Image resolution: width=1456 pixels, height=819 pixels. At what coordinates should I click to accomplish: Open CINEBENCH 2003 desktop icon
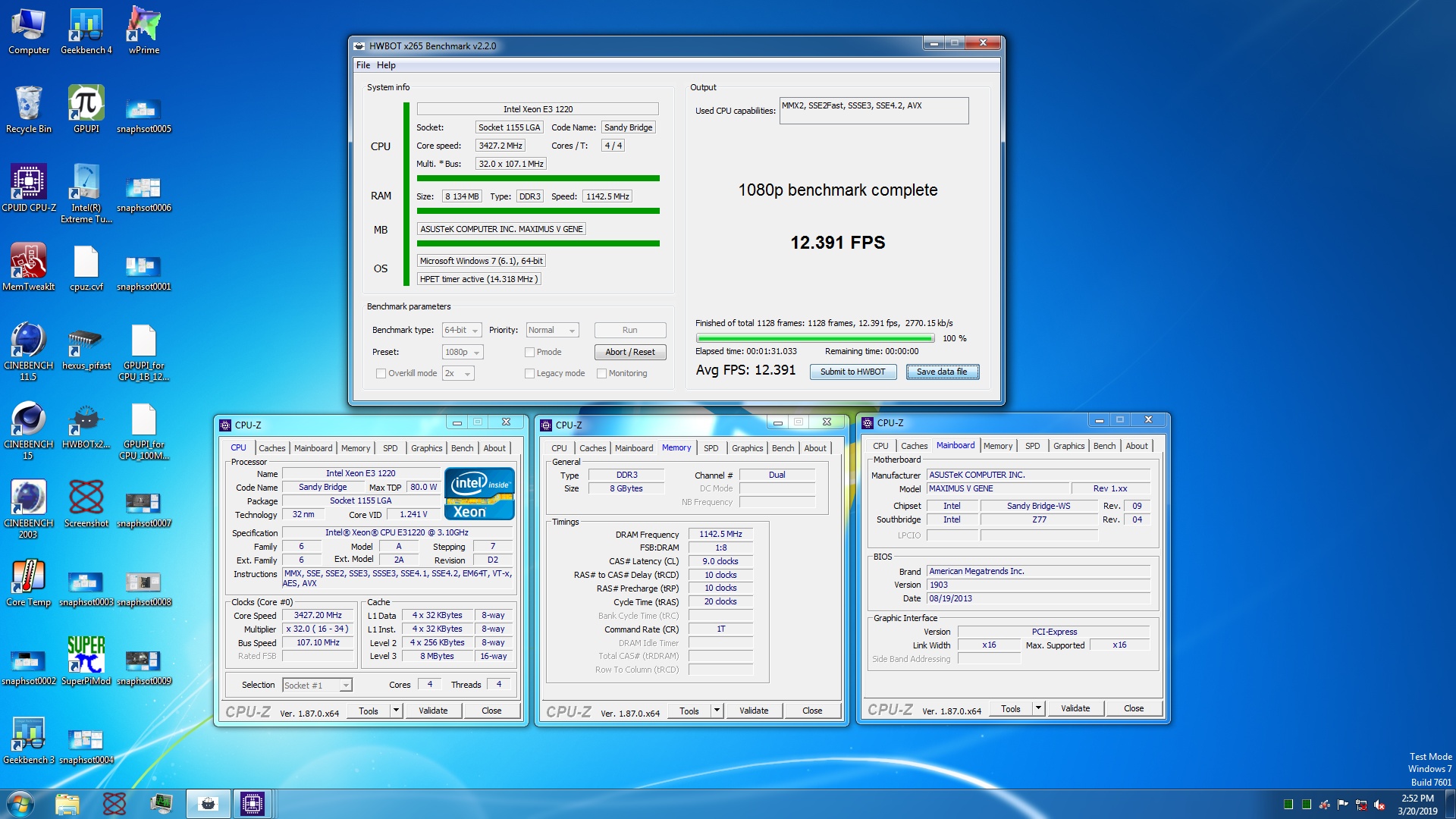[29, 510]
